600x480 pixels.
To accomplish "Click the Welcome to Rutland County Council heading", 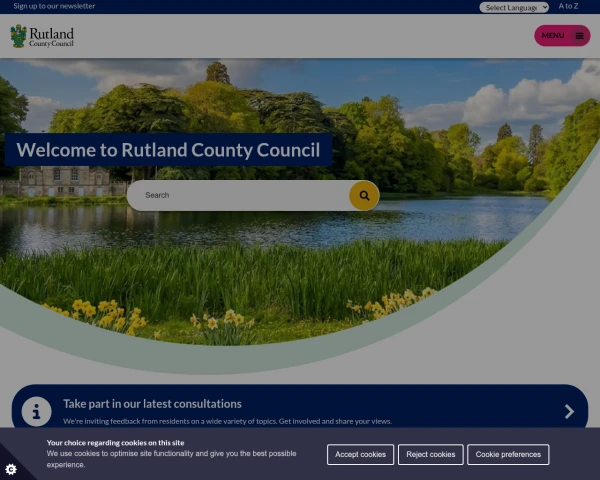I will [x=168, y=150].
